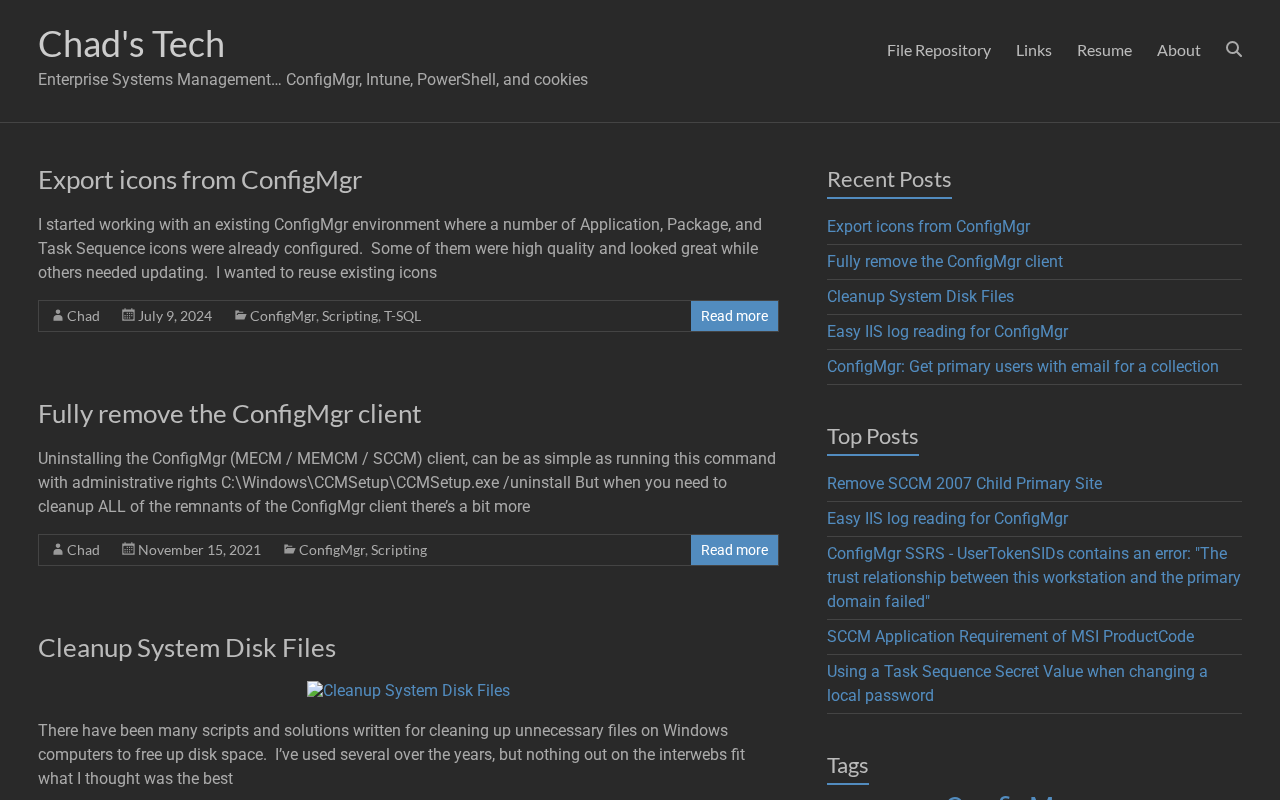1280x800 pixels.
Task: Open the Links menu item
Action: [x=1034, y=50]
